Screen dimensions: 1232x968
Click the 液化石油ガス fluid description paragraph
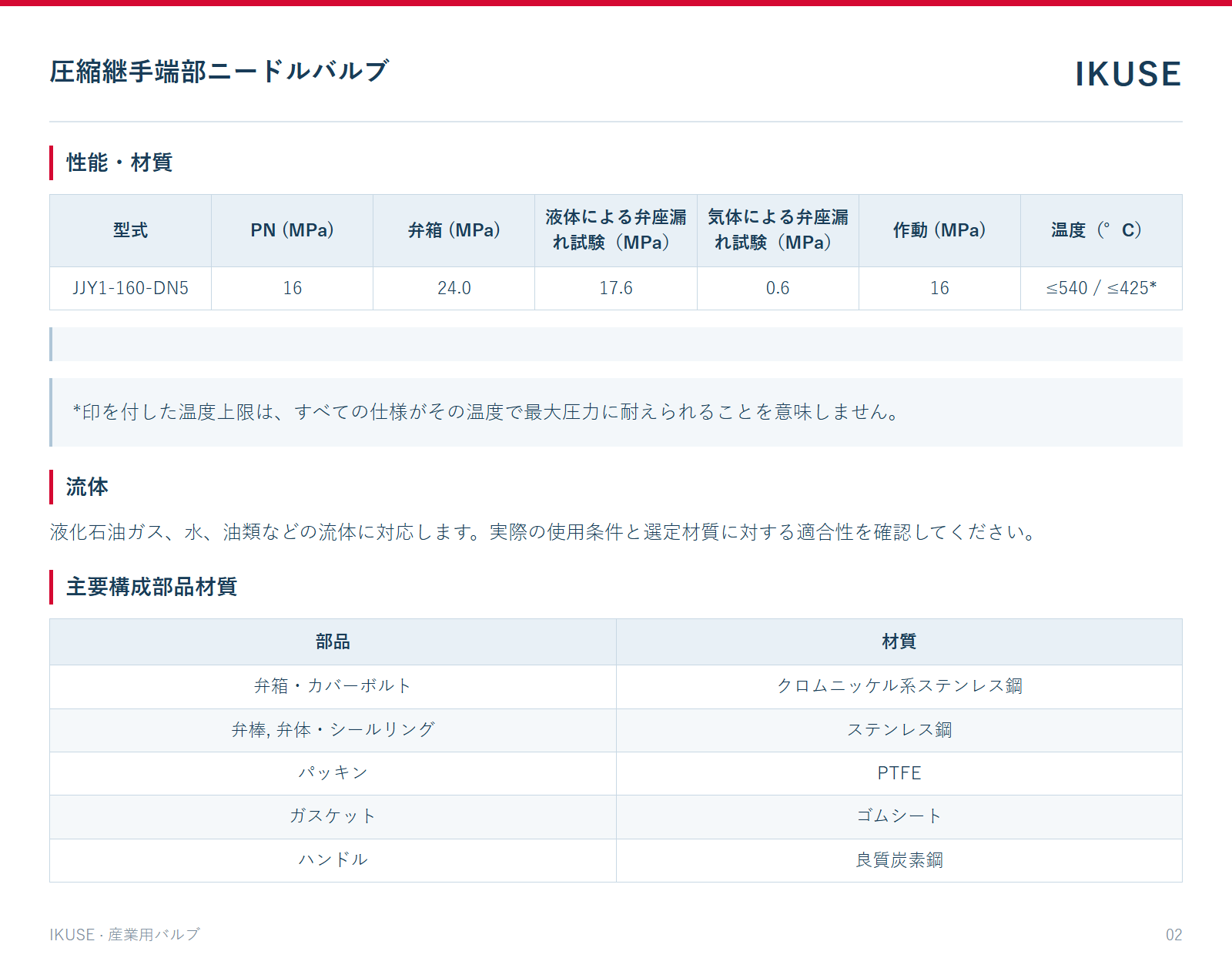click(544, 532)
